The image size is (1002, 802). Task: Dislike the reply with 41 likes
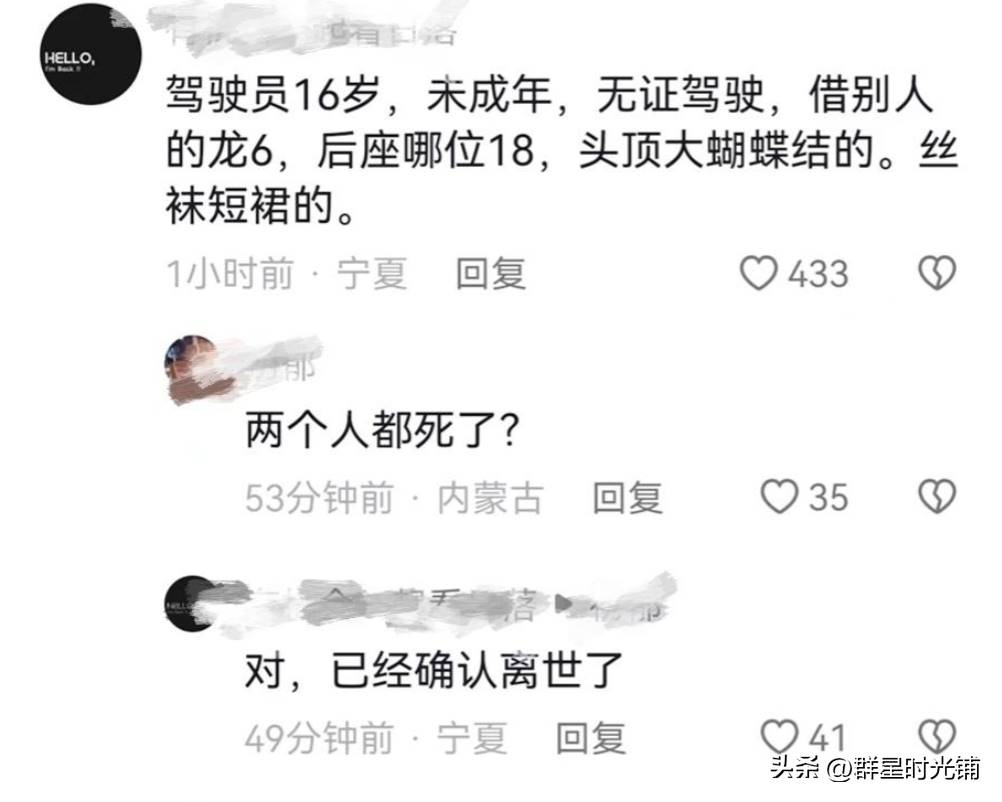(937, 736)
